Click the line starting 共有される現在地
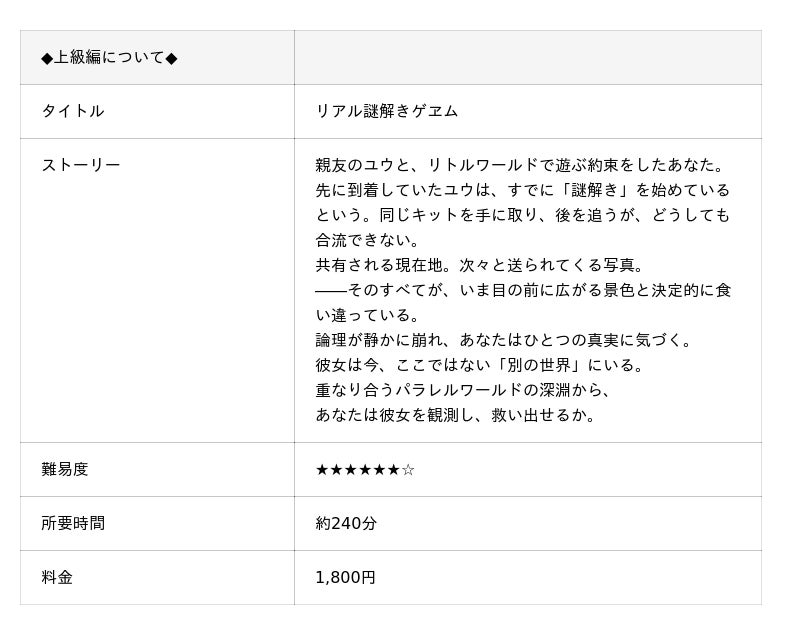This screenshot has width=800, height=635. click(480, 265)
